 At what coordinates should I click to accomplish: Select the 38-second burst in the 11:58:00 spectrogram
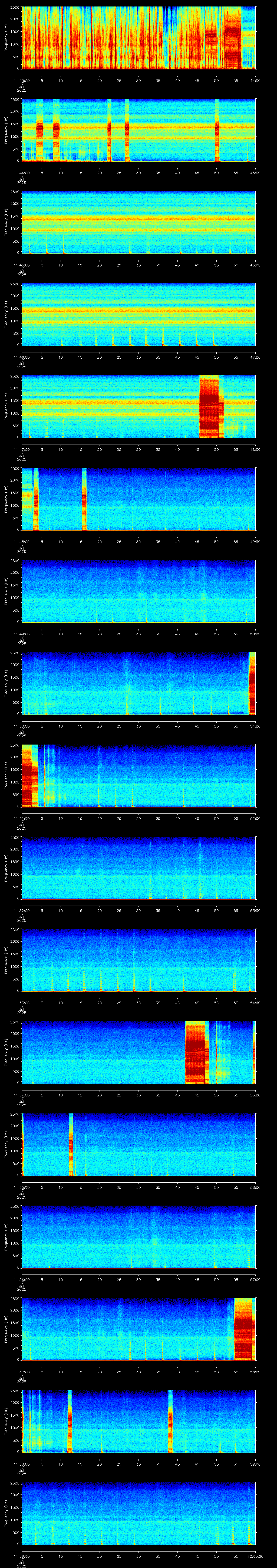click(170, 1421)
